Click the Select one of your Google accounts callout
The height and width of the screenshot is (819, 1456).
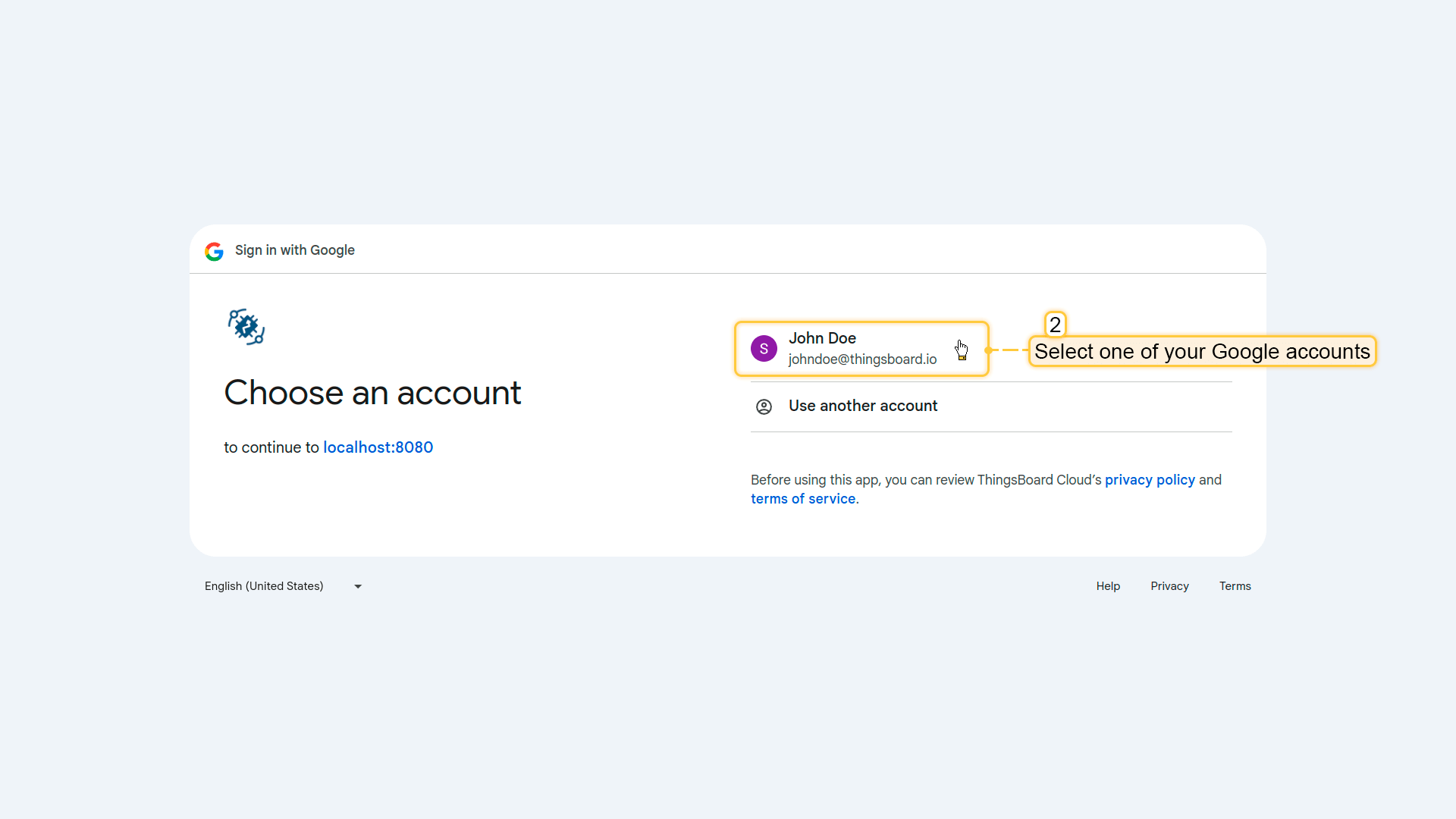(1202, 352)
